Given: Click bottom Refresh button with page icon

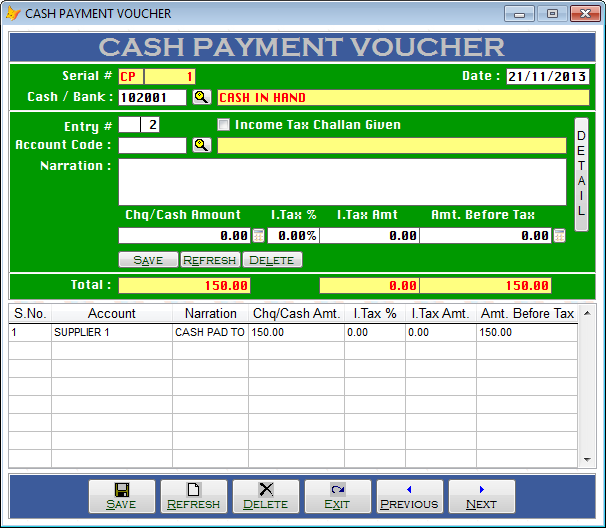Looking at the screenshot, I should tap(194, 496).
